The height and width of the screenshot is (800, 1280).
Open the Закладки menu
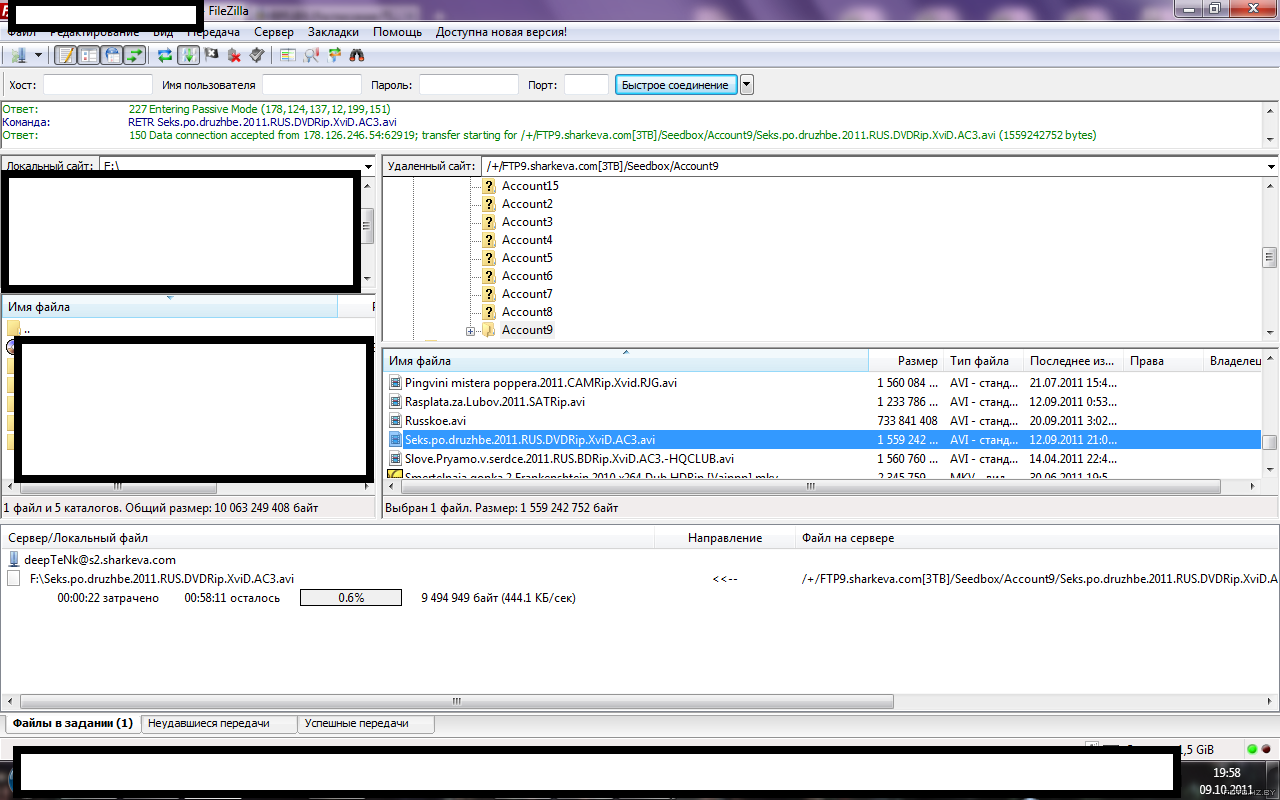(333, 32)
